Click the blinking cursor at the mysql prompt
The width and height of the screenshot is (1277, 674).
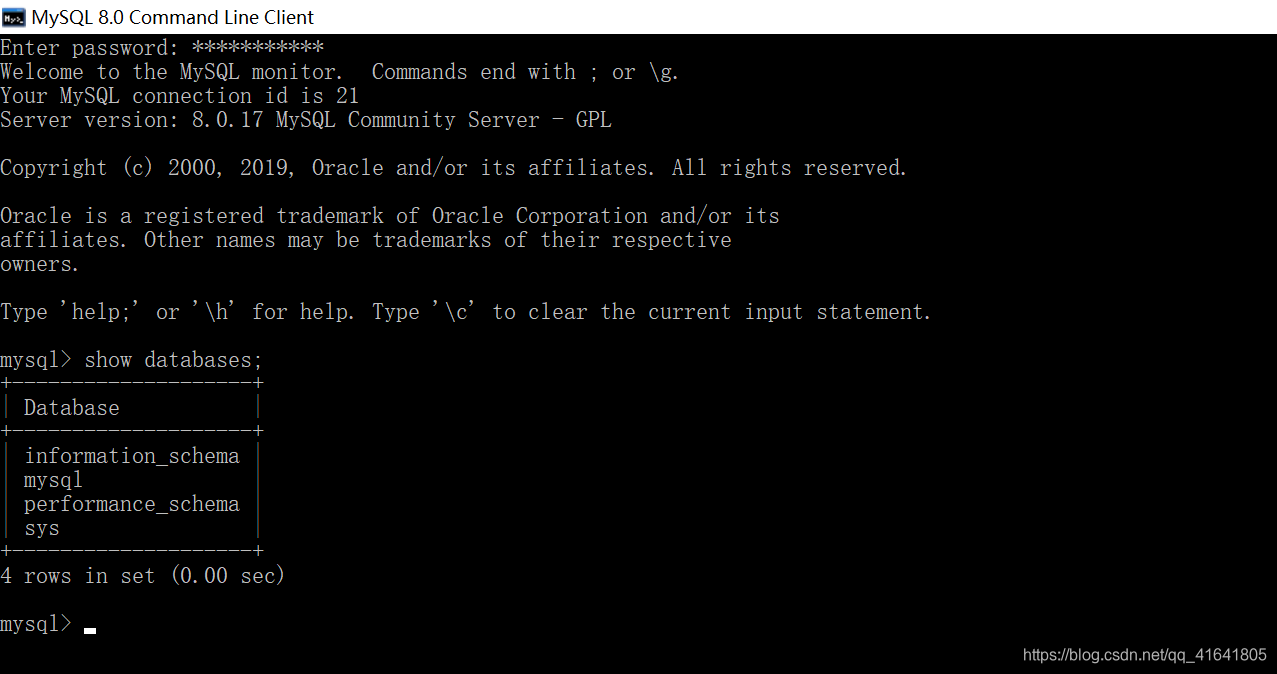coord(90,631)
